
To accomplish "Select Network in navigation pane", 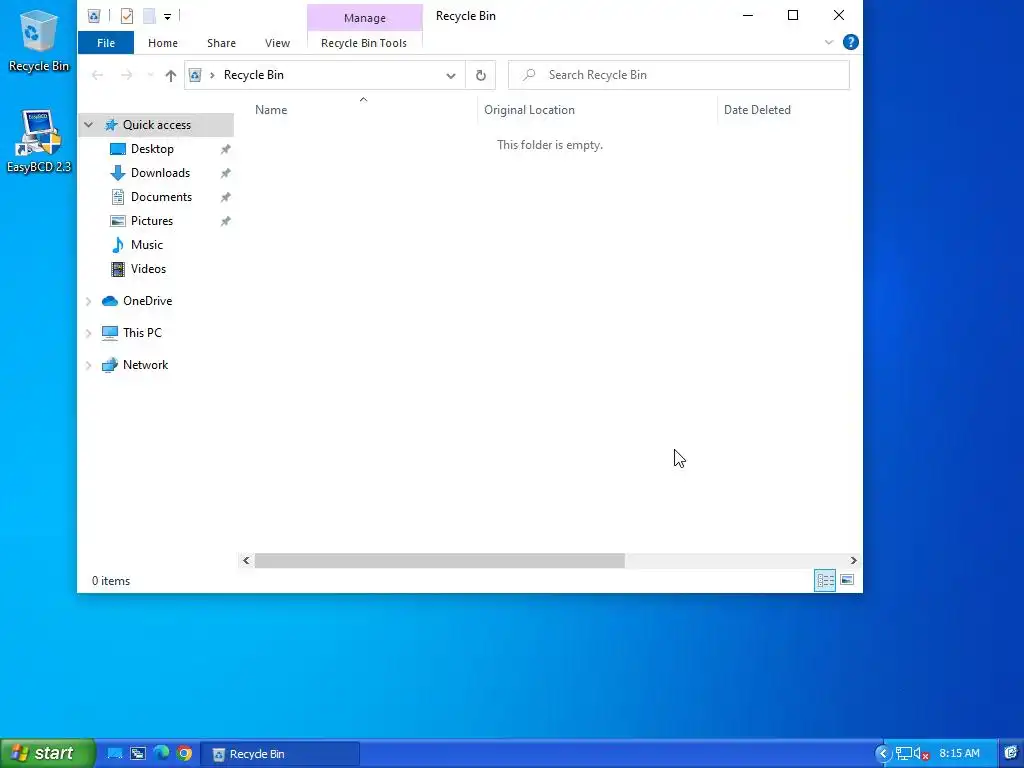I will click(x=145, y=365).
